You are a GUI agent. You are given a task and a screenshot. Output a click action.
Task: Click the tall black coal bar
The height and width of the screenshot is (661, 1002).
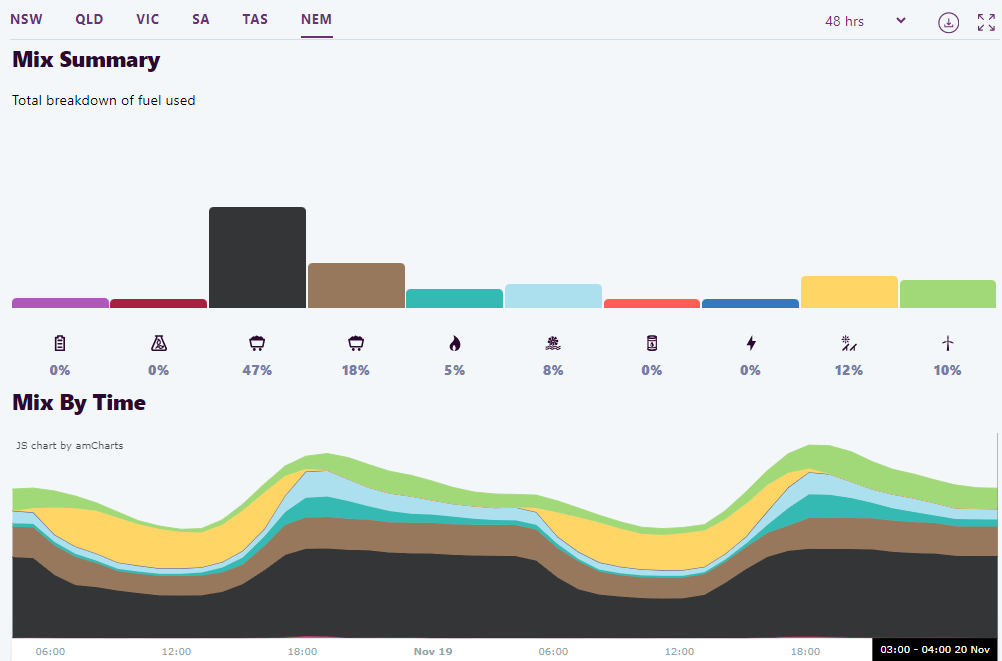[x=257, y=257]
